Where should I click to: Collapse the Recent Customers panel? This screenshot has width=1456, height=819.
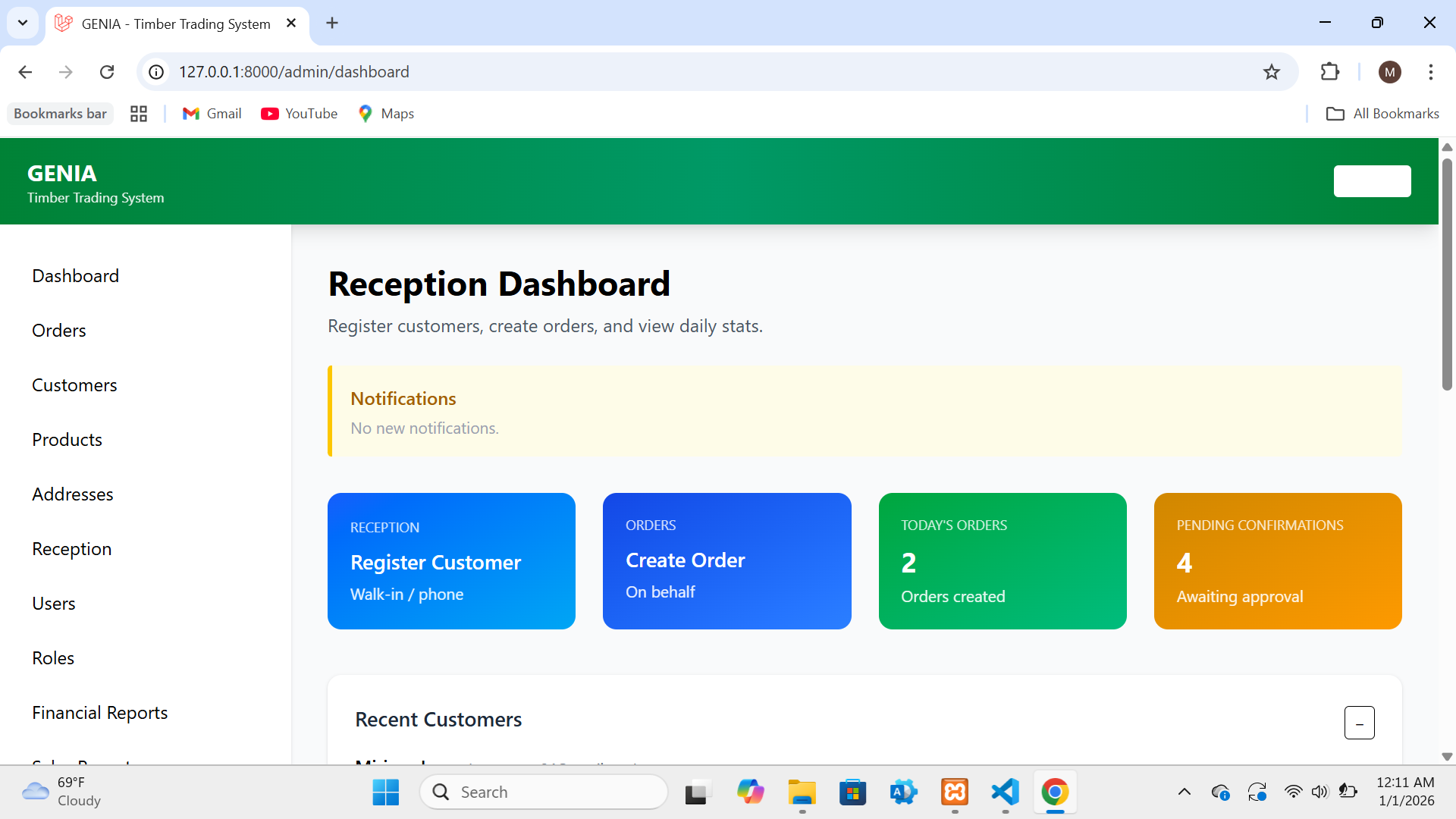coord(1359,723)
